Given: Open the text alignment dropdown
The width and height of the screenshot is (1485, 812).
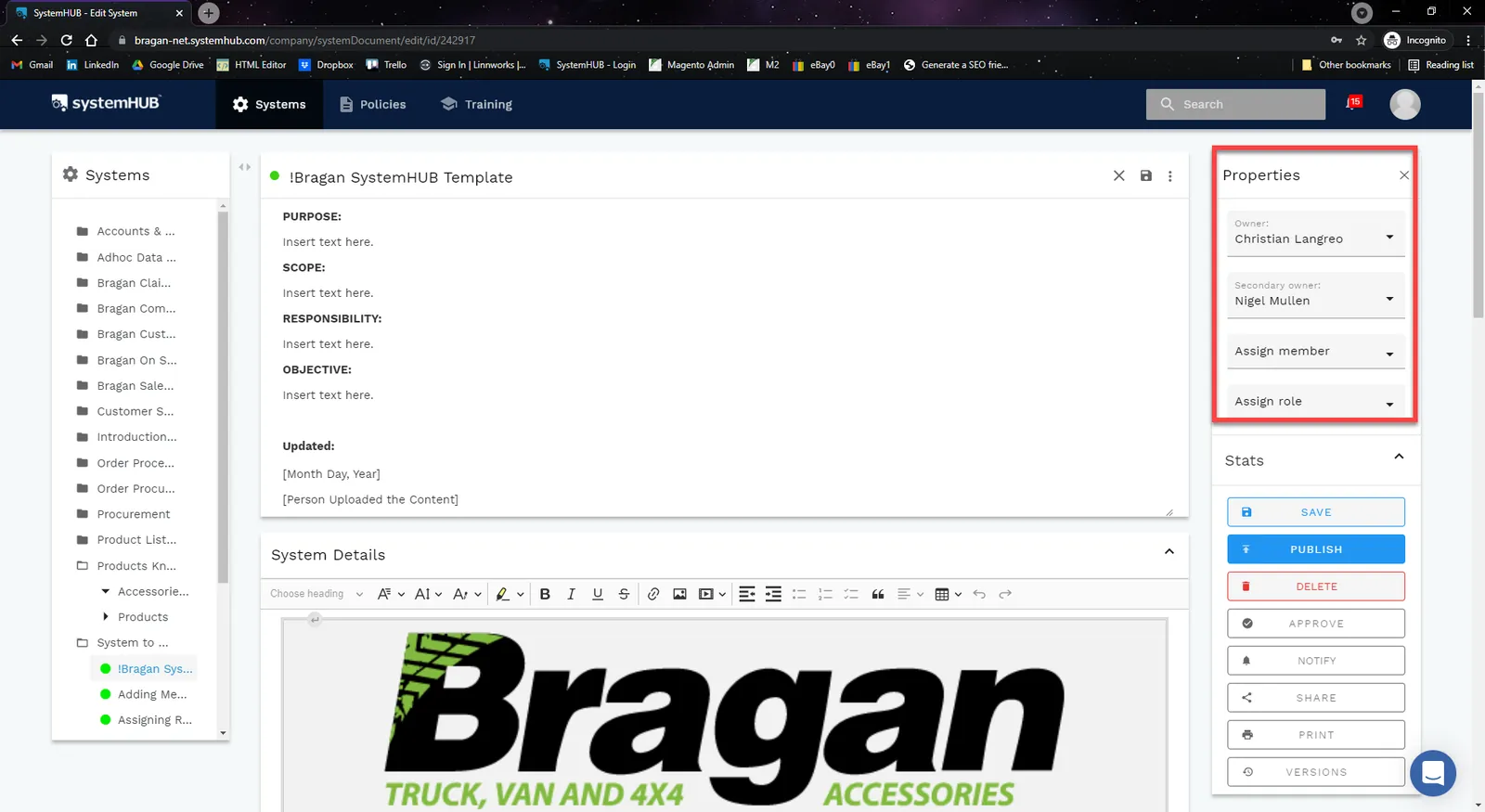Looking at the screenshot, I should point(910,594).
